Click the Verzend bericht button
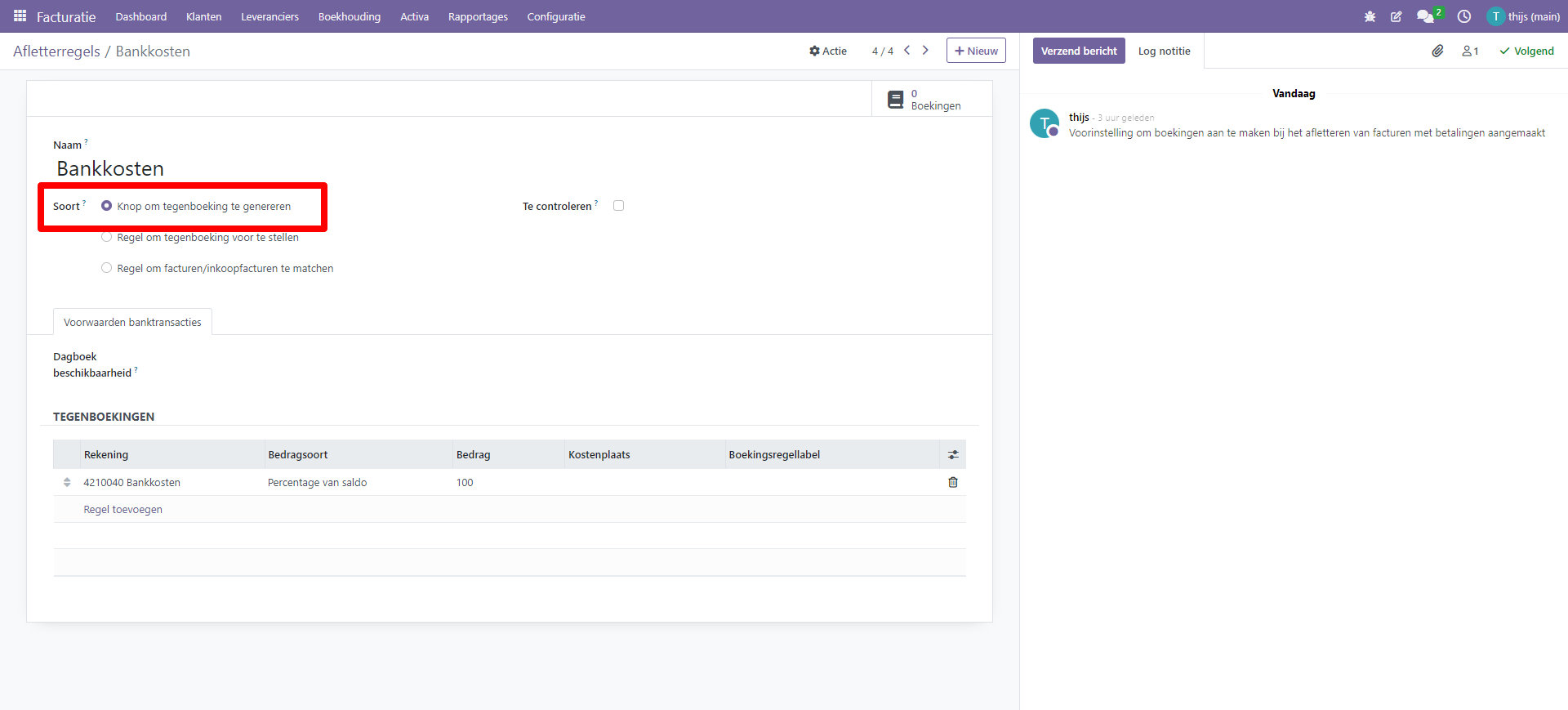The image size is (1568, 710). (1078, 51)
